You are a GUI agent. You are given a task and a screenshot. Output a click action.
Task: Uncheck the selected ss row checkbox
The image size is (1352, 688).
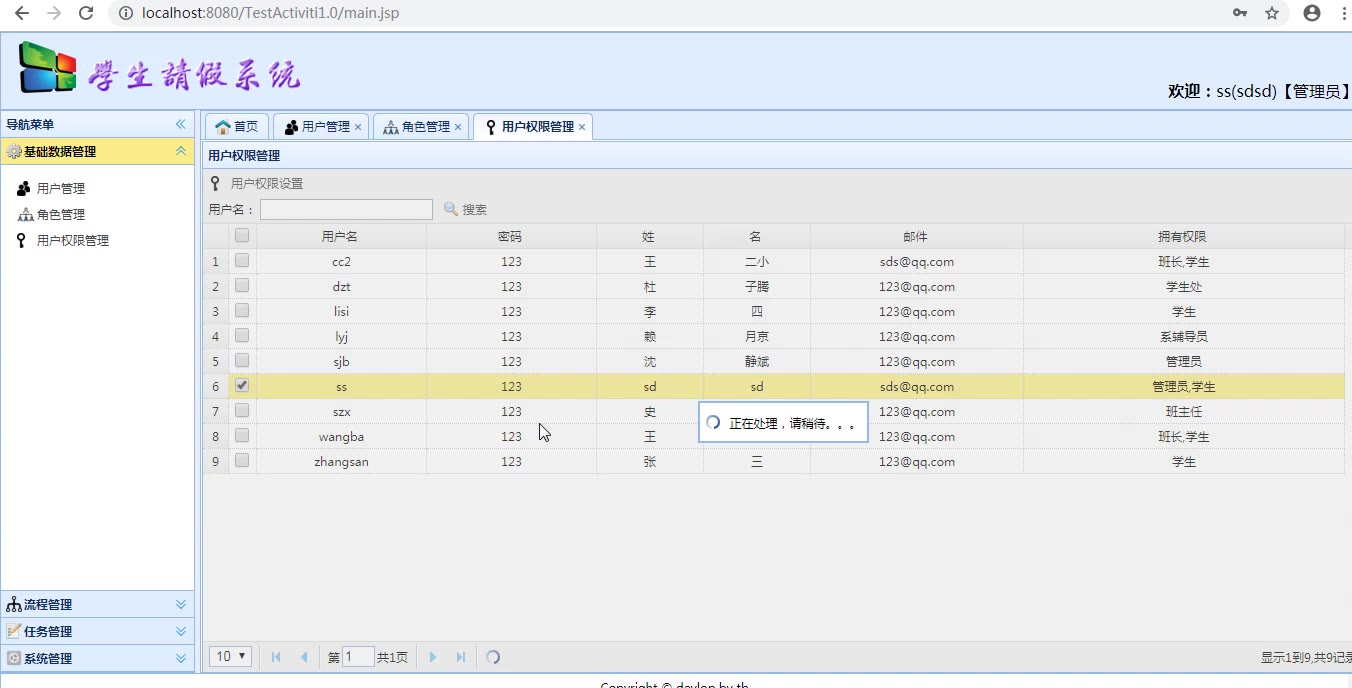pyautogui.click(x=242, y=386)
